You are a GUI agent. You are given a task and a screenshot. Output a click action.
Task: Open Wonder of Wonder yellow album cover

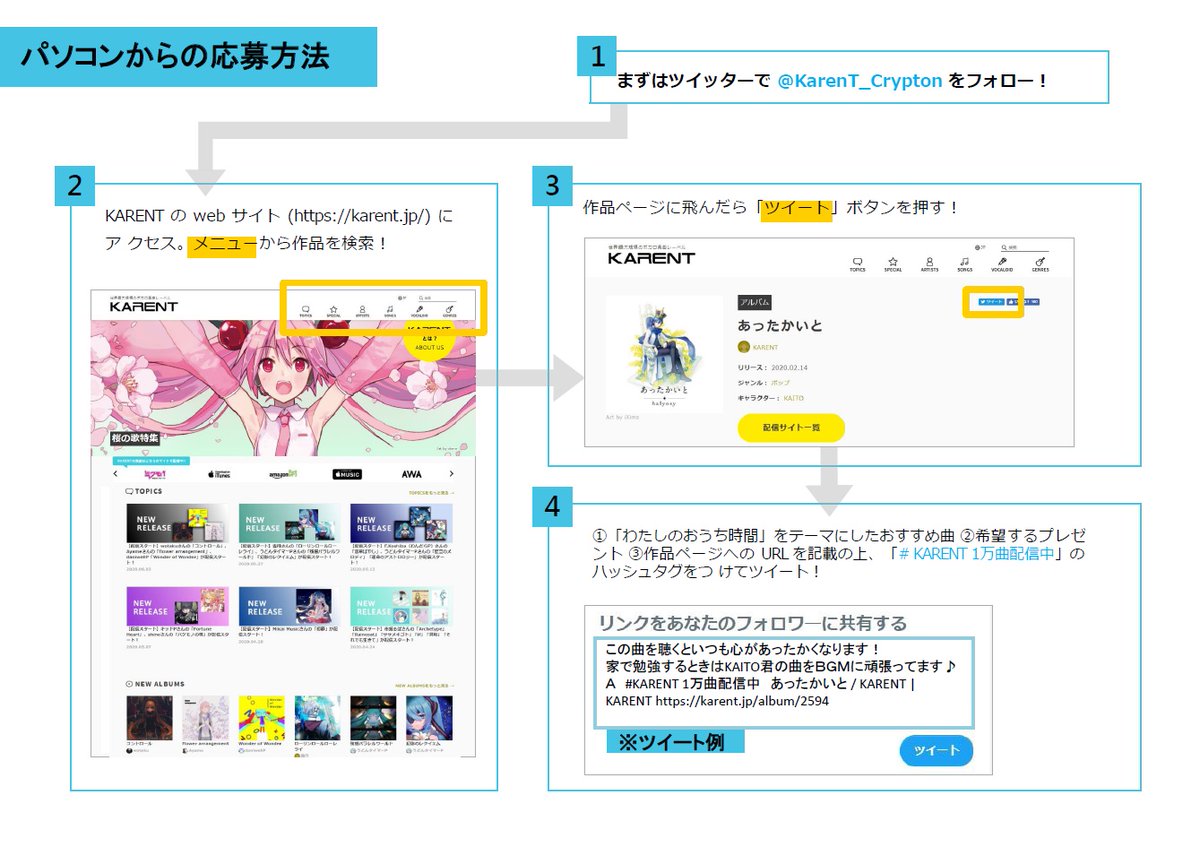tap(262, 718)
